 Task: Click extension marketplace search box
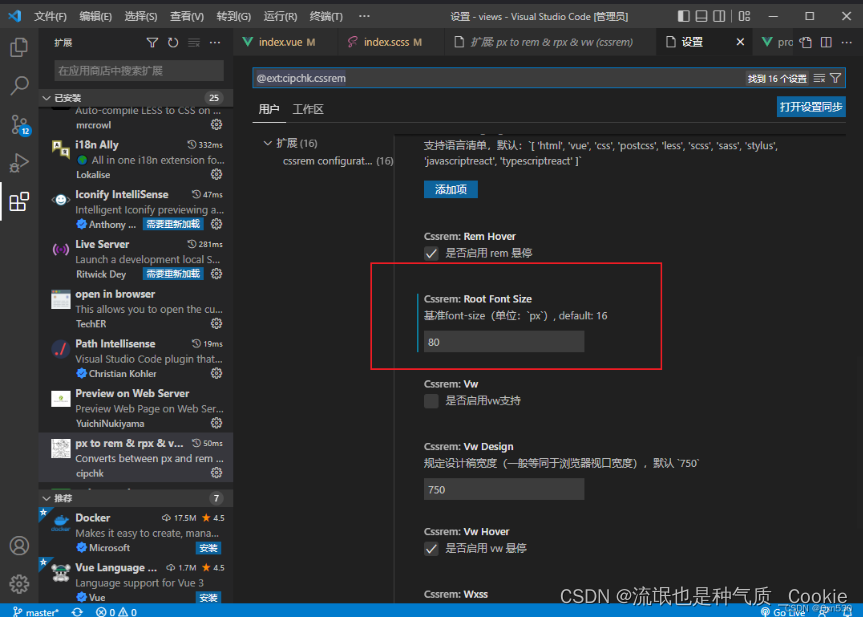coord(139,70)
